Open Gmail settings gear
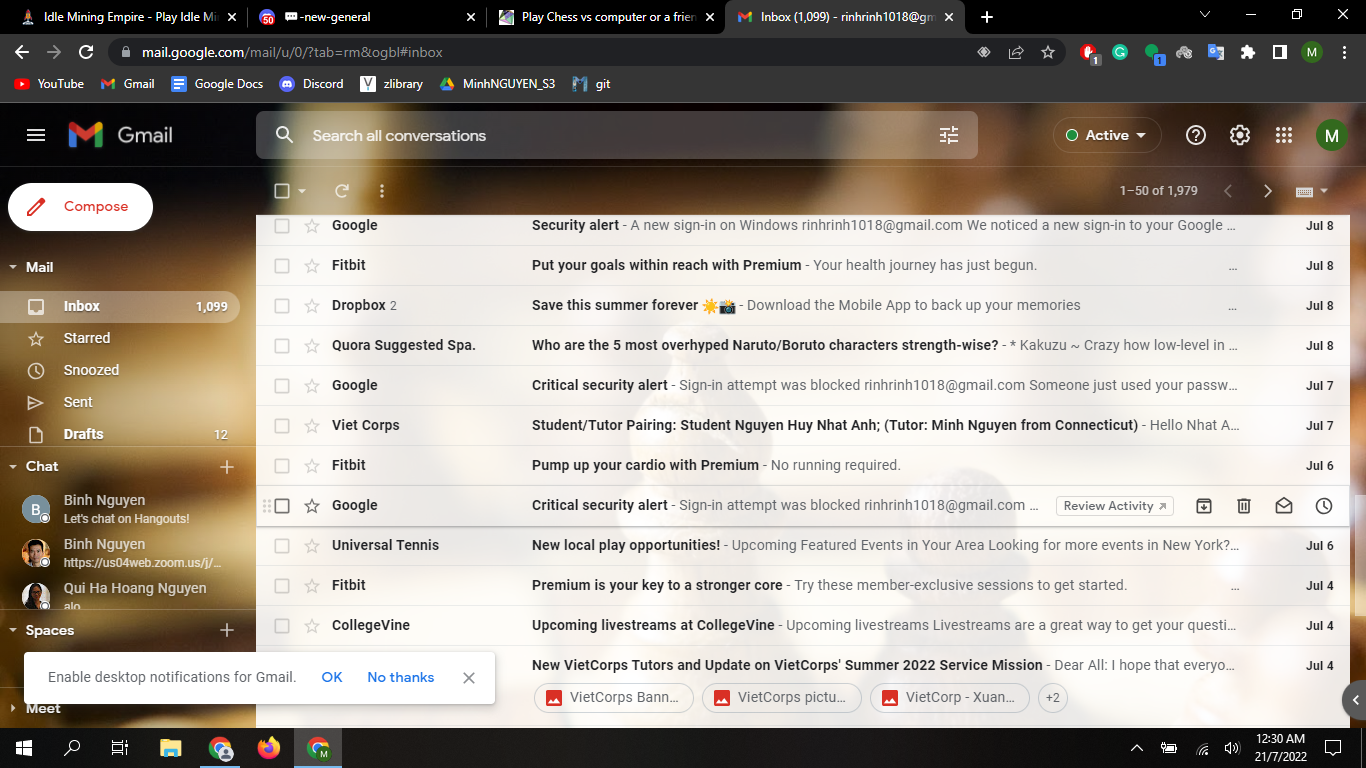1366x768 pixels. (1240, 135)
